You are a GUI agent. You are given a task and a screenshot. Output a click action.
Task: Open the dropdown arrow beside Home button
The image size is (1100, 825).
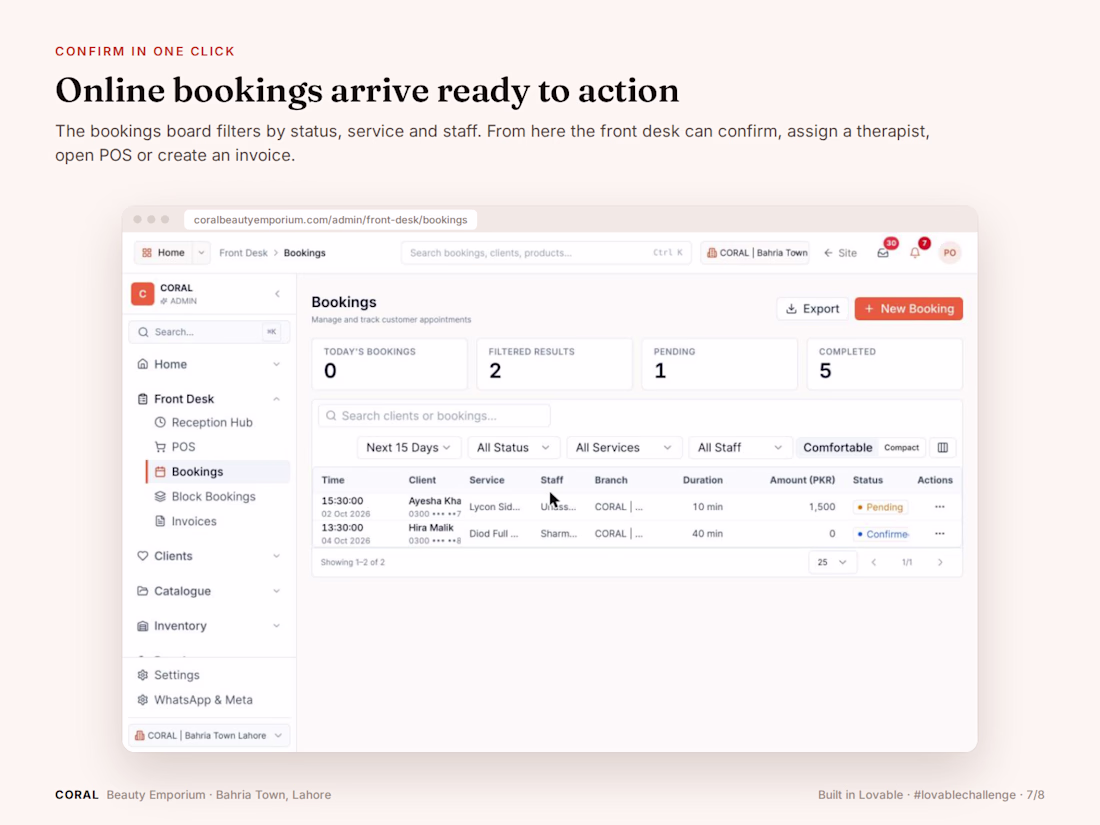pyautogui.click(x=201, y=253)
